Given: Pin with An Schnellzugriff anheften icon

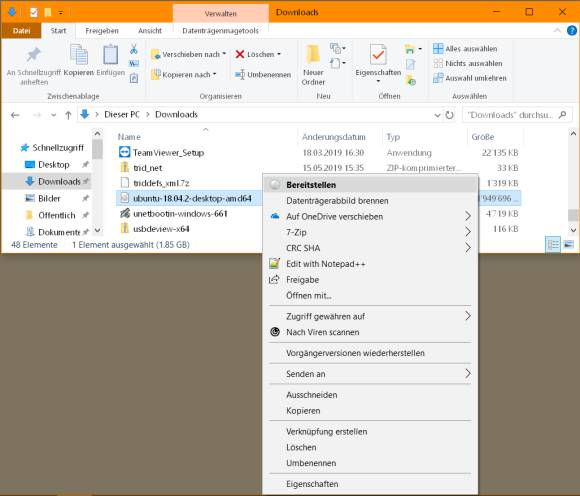Looking at the screenshot, I should (33, 54).
